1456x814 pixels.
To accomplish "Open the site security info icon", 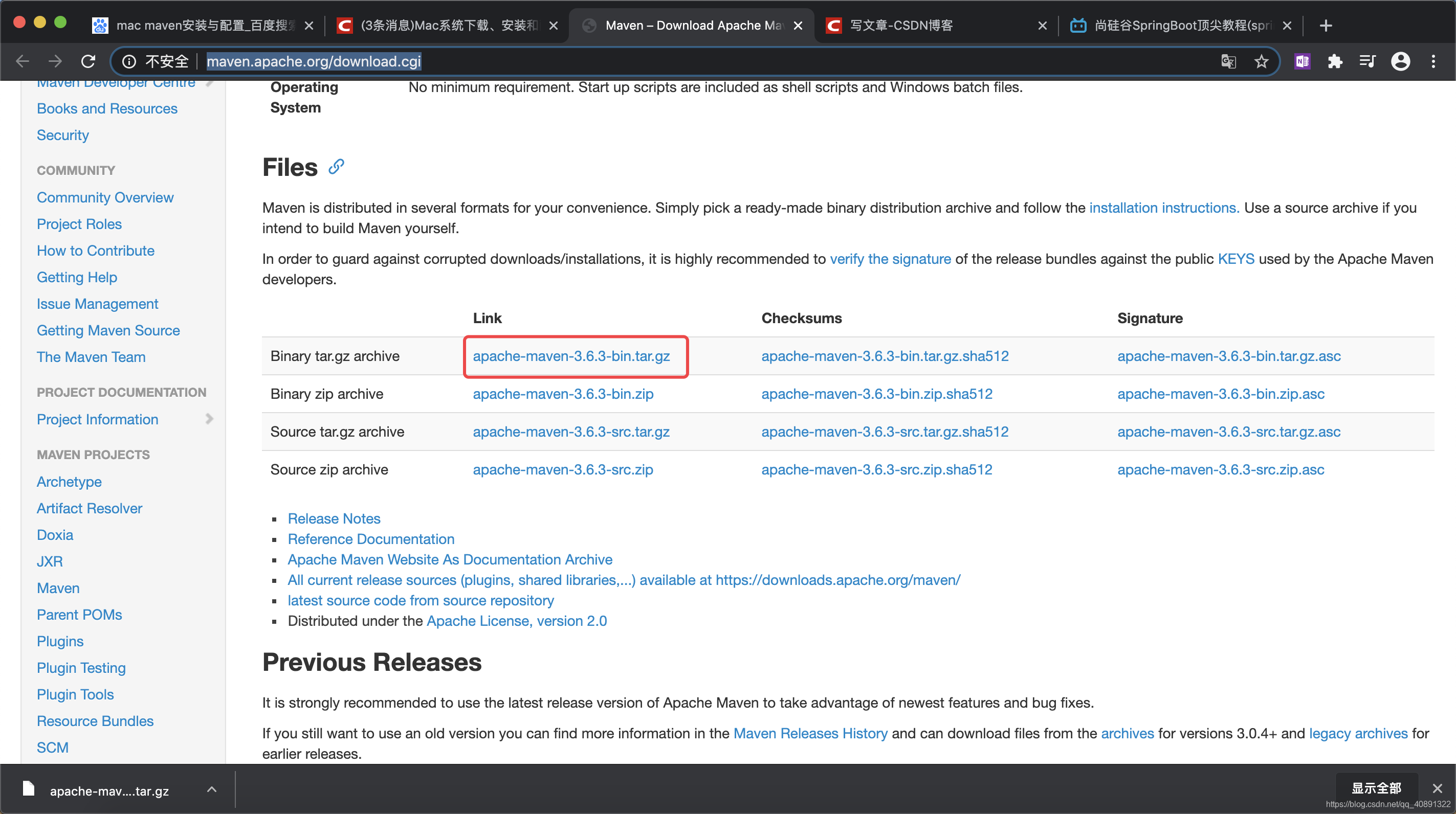I will click(x=129, y=61).
